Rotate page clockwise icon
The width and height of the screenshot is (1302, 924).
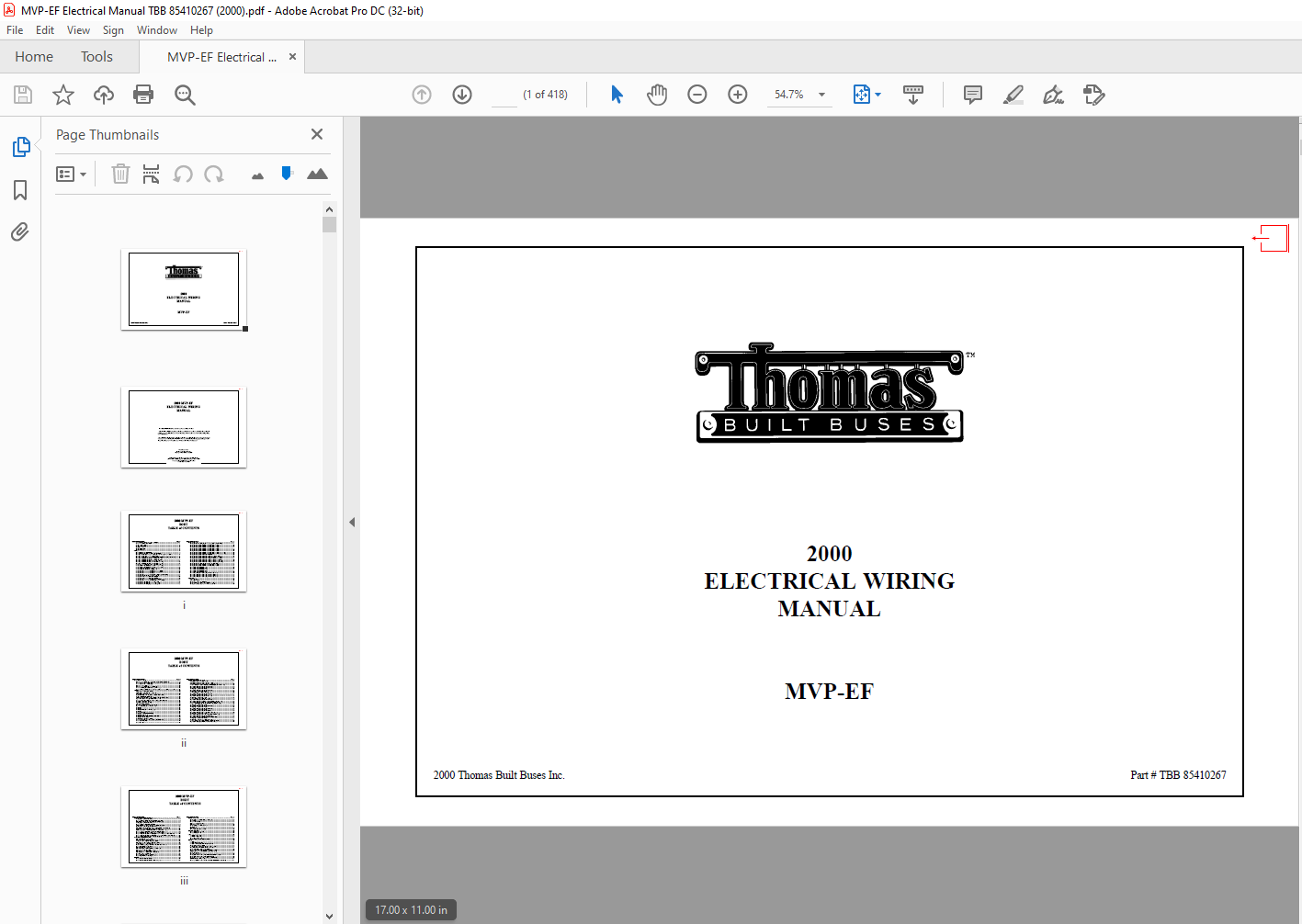coord(214,174)
